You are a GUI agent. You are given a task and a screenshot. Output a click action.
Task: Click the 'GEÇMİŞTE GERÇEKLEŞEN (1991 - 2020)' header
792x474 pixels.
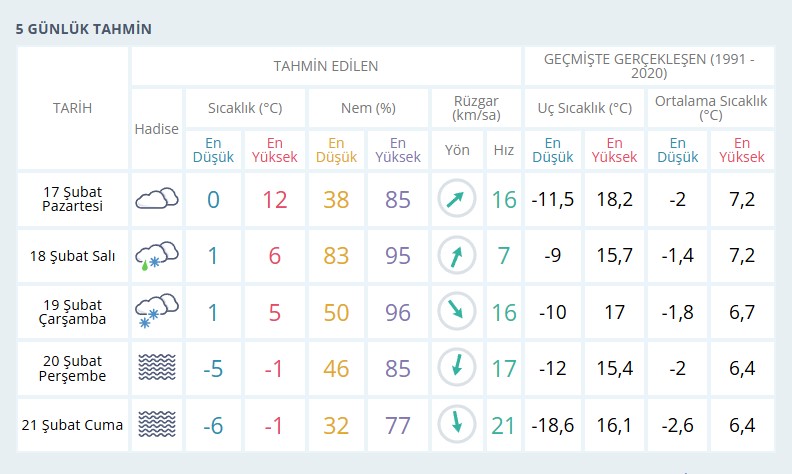(x=649, y=66)
